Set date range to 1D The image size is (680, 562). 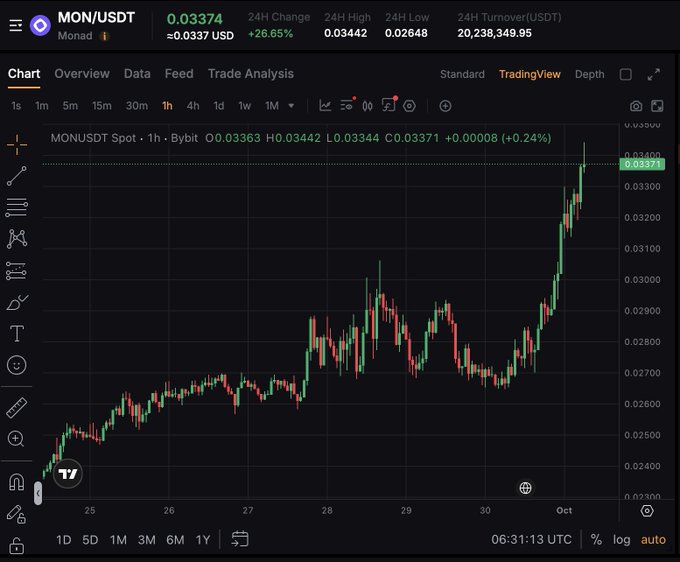click(63, 540)
